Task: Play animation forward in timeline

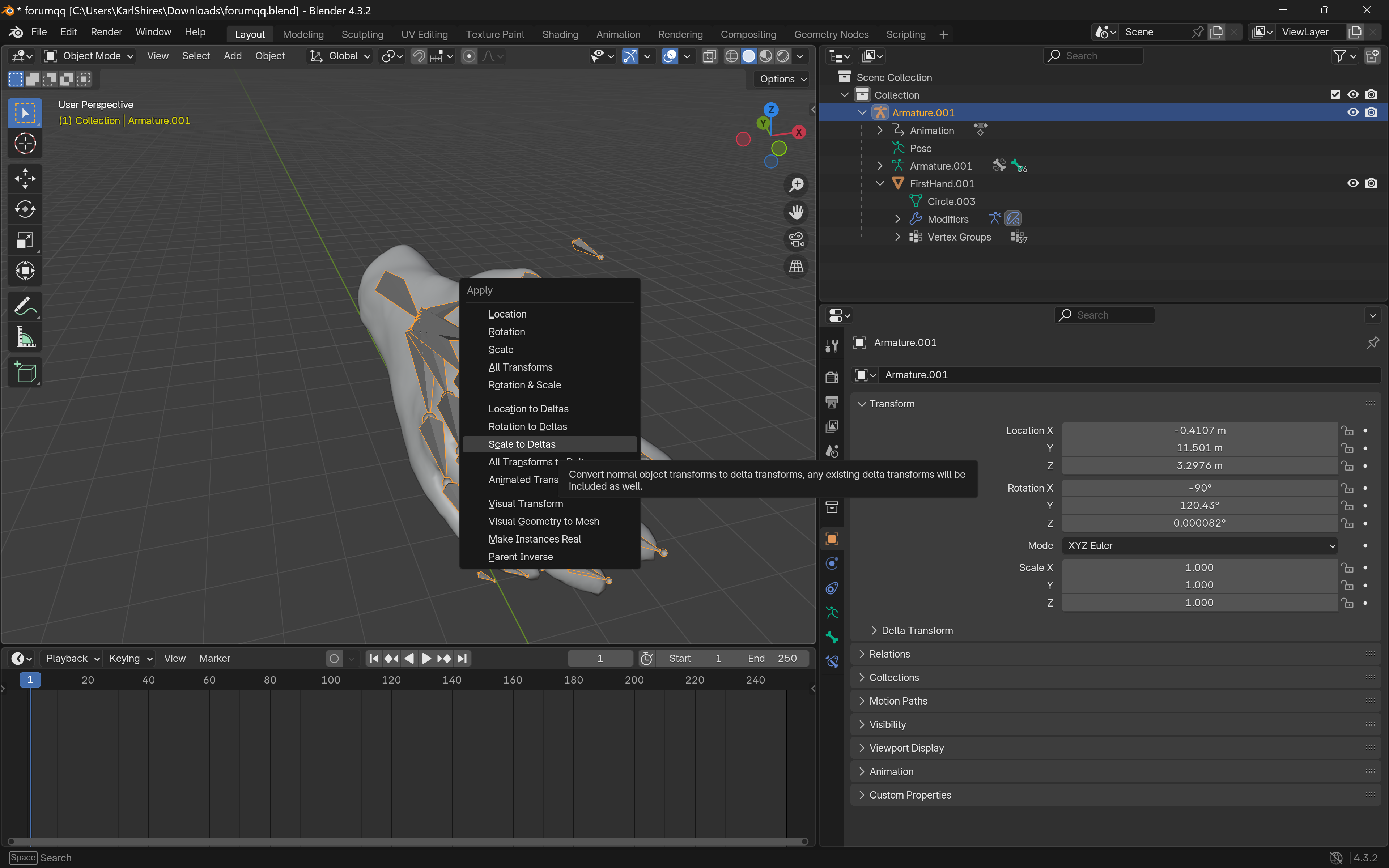Action: [426, 659]
